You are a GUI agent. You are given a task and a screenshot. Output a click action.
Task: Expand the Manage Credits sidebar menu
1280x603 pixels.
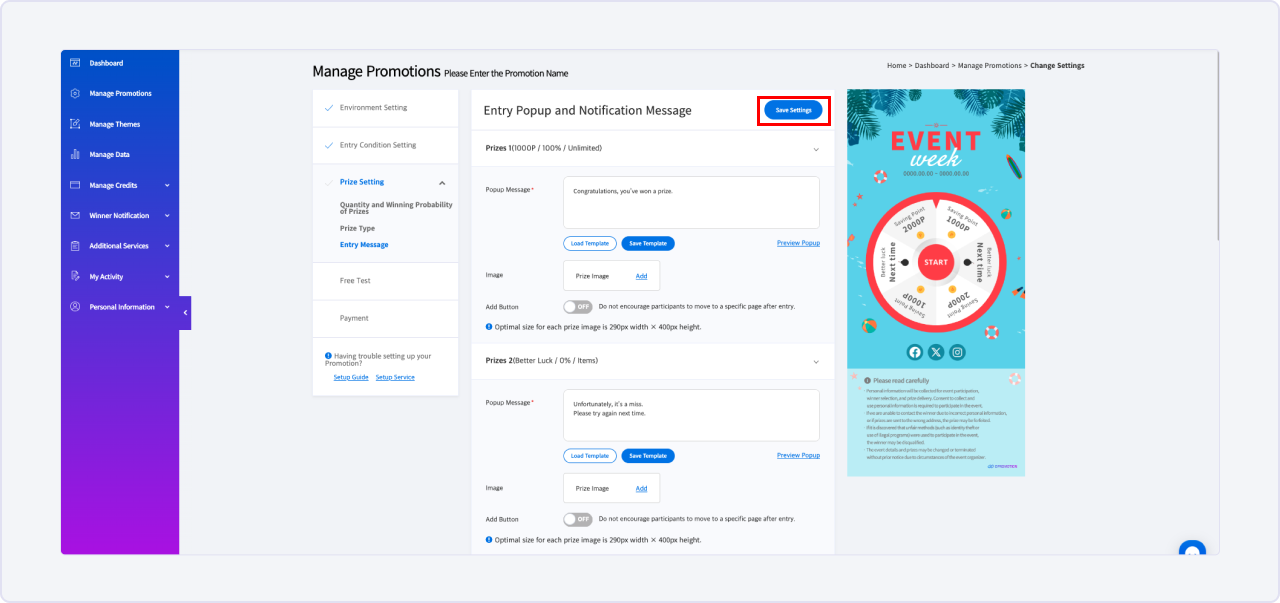click(x=167, y=186)
